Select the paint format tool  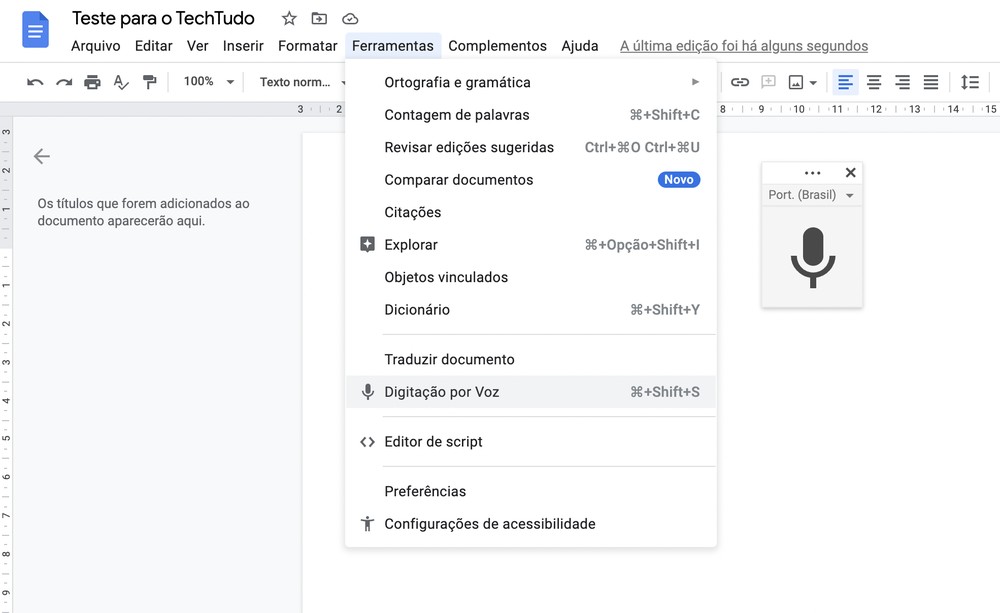pos(149,81)
